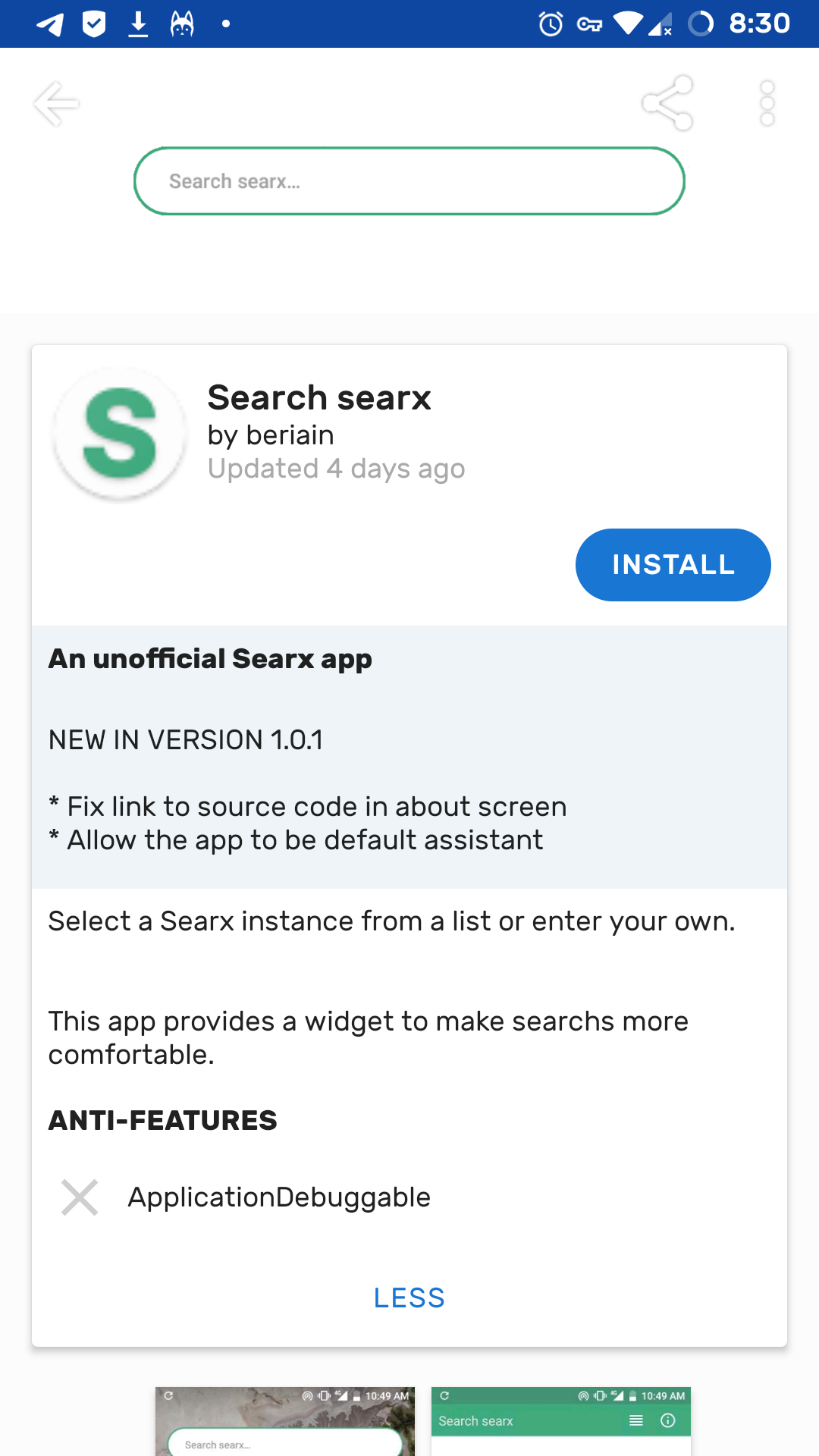Screen dimensions: 819x1456
Task: Tap the Search searx... feature graphic field
Action: (409, 181)
